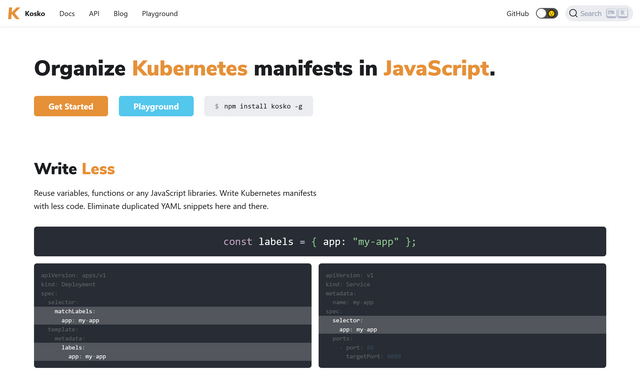Click the search magnifying glass icon

(x=573, y=13)
